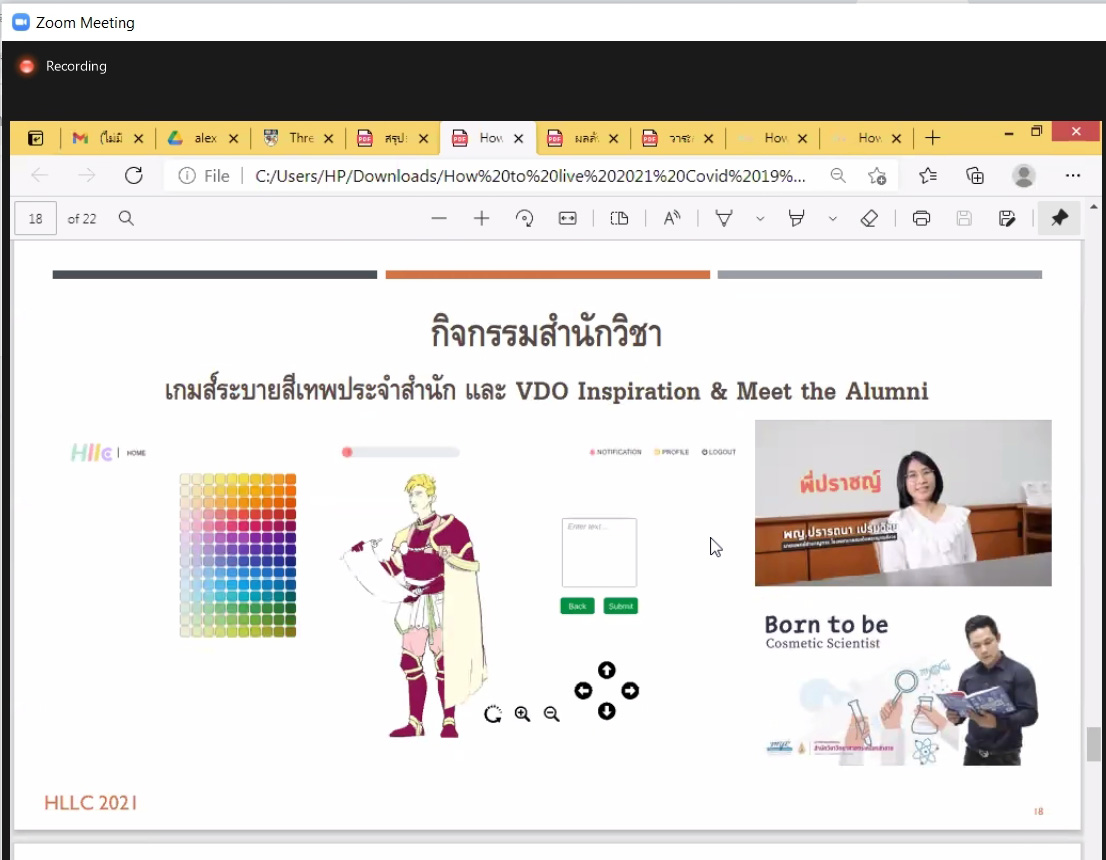Zoom out using the minus icon

pos(440,218)
